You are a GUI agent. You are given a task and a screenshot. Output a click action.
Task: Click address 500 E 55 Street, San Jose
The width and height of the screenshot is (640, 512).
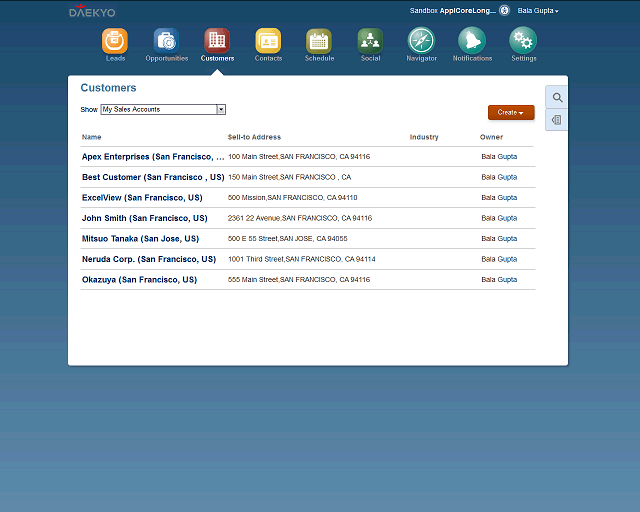(x=287, y=238)
